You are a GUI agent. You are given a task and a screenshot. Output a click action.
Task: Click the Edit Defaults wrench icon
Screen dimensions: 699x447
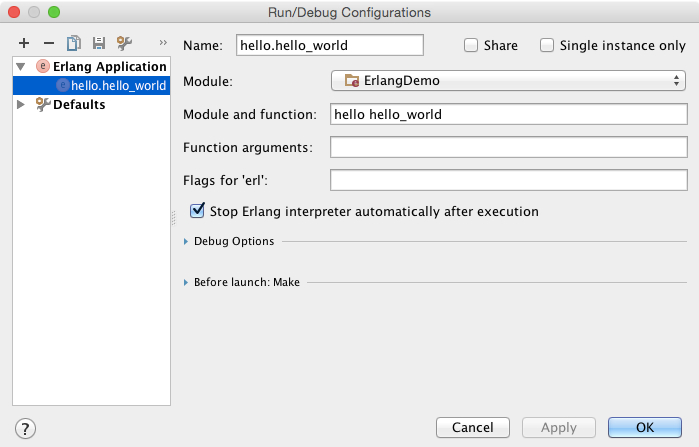click(124, 43)
